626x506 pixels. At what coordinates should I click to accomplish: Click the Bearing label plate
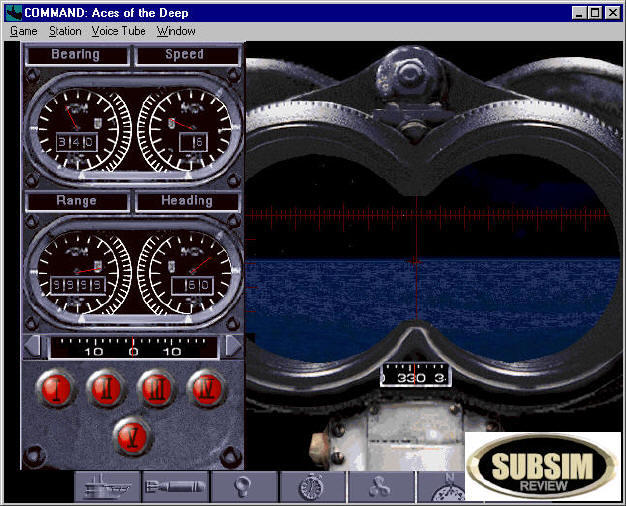coord(77,55)
